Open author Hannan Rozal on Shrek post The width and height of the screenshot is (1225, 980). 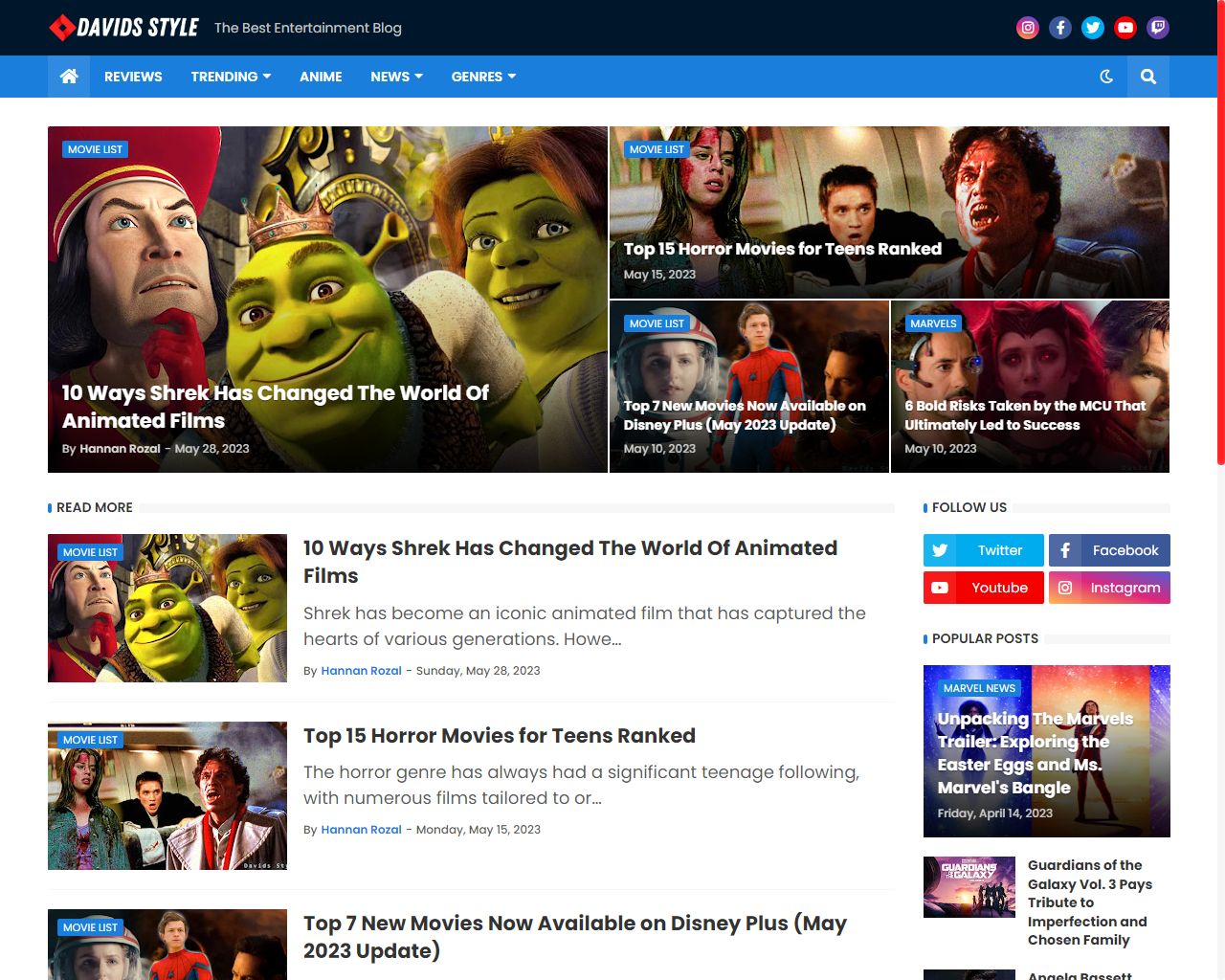pyautogui.click(x=361, y=671)
